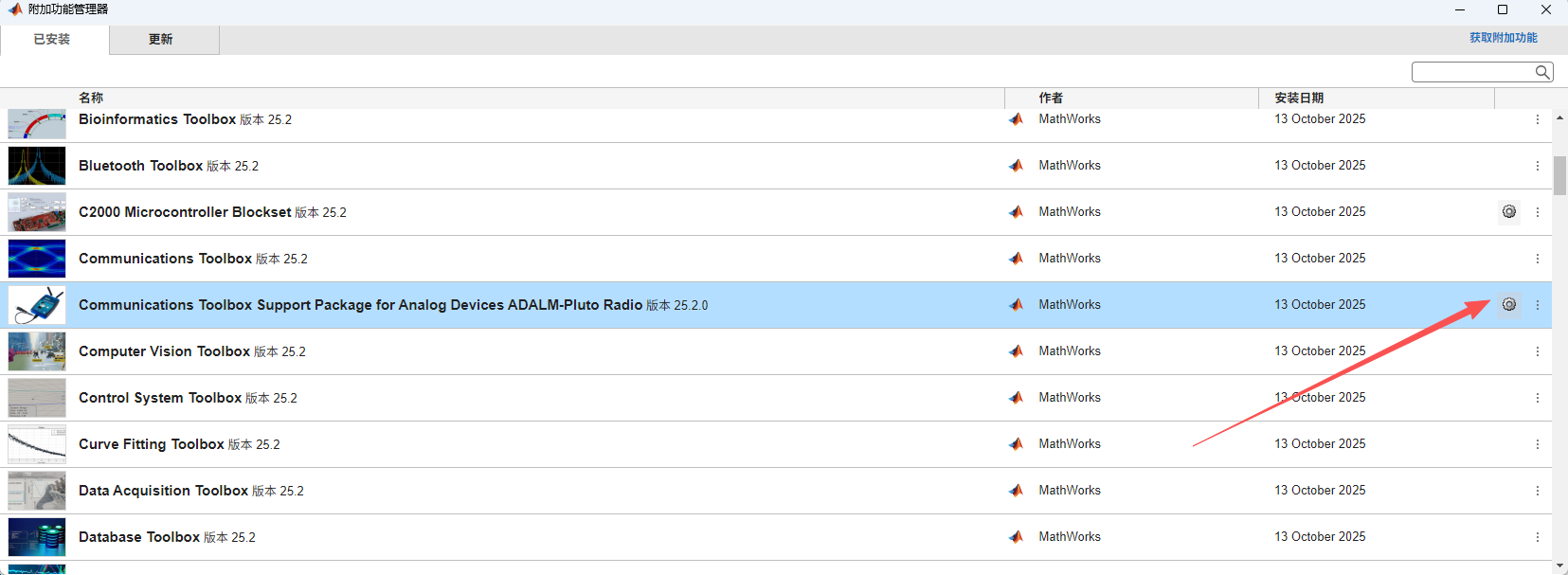Viewport: 1568px width, 575px height.
Task: Open three-dot menu for C2000 Microcontroller Blockset
Action: [x=1538, y=212]
